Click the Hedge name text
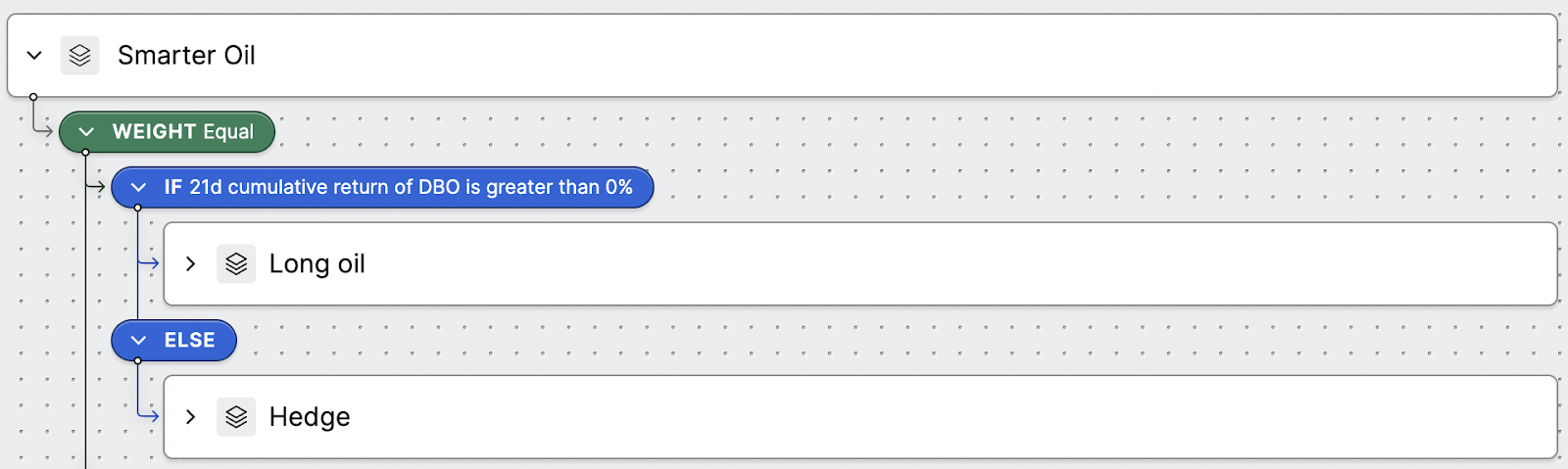The height and width of the screenshot is (469, 1568). click(x=310, y=417)
